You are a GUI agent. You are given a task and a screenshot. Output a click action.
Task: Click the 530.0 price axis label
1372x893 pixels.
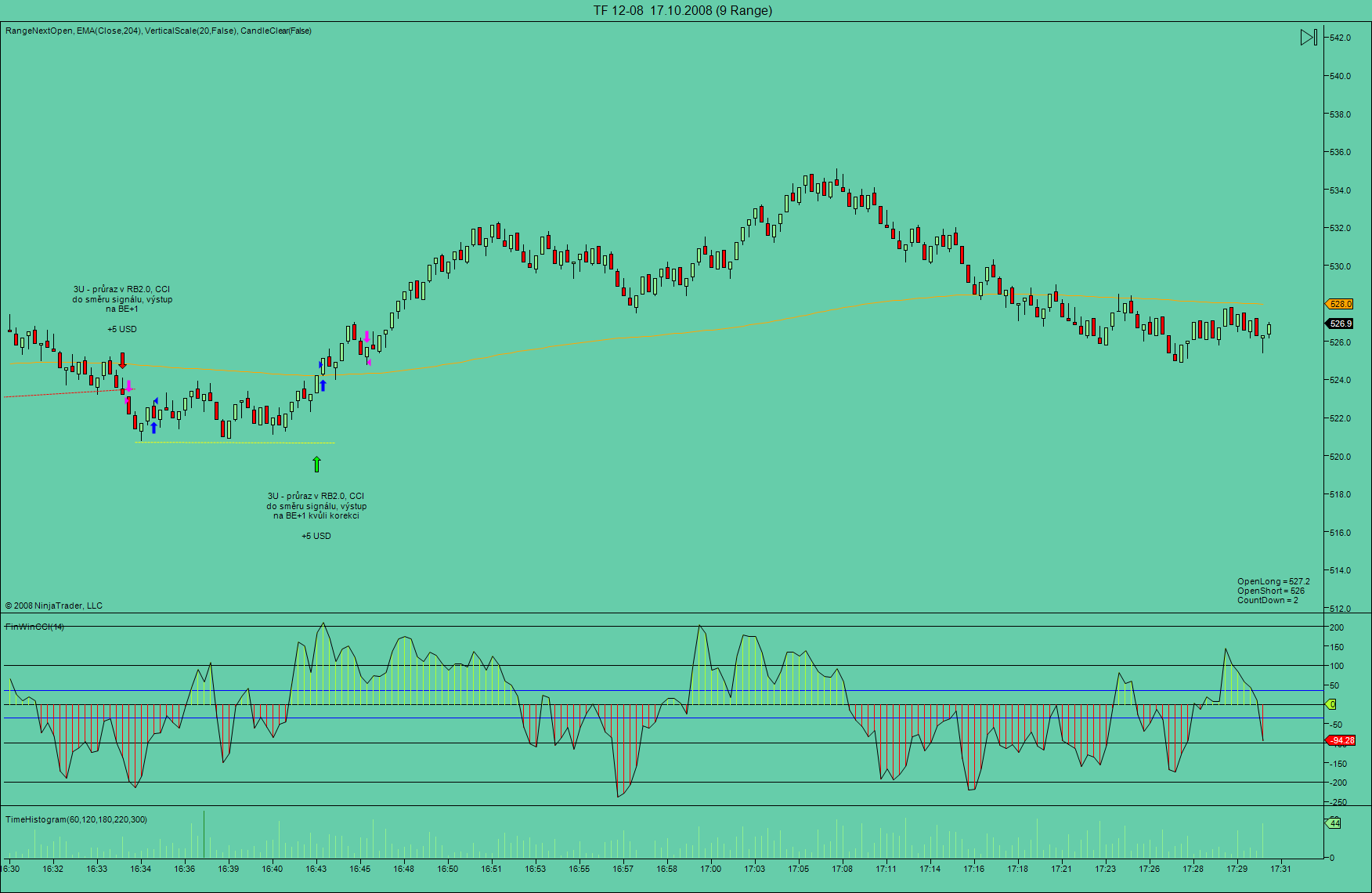click(x=1340, y=266)
